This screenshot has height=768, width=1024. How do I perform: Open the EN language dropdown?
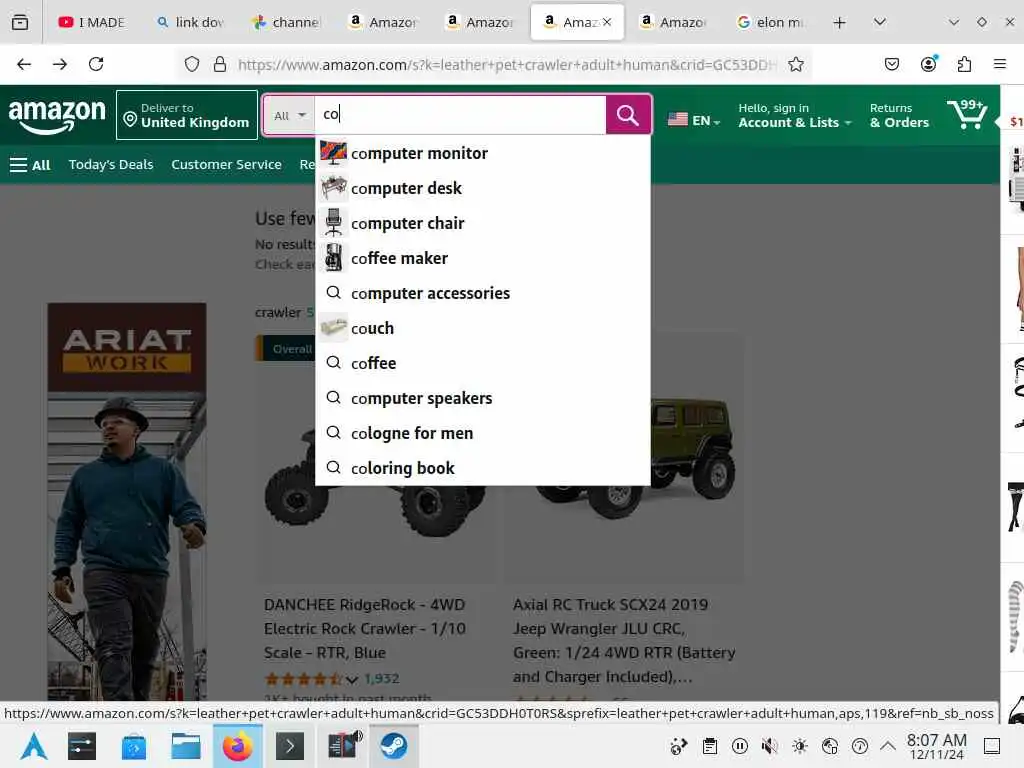(694, 120)
